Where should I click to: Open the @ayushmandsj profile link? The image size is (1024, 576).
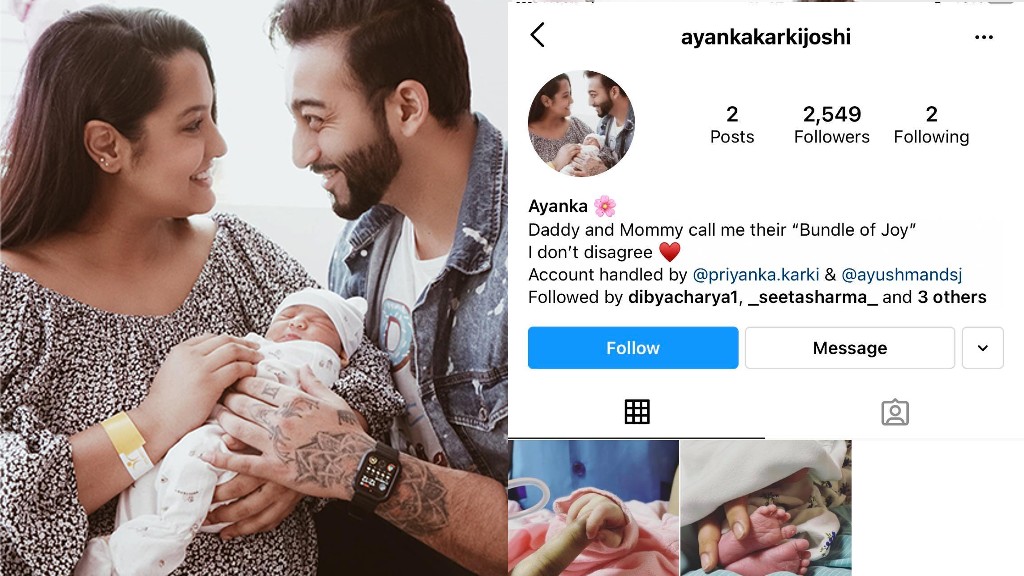[902, 275]
